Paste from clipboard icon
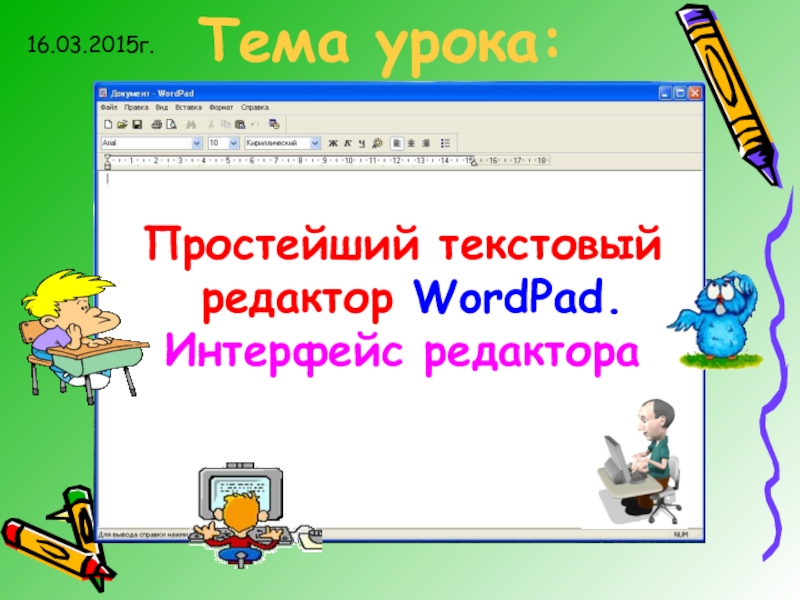This screenshot has height=600, width=800. pos(240,124)
